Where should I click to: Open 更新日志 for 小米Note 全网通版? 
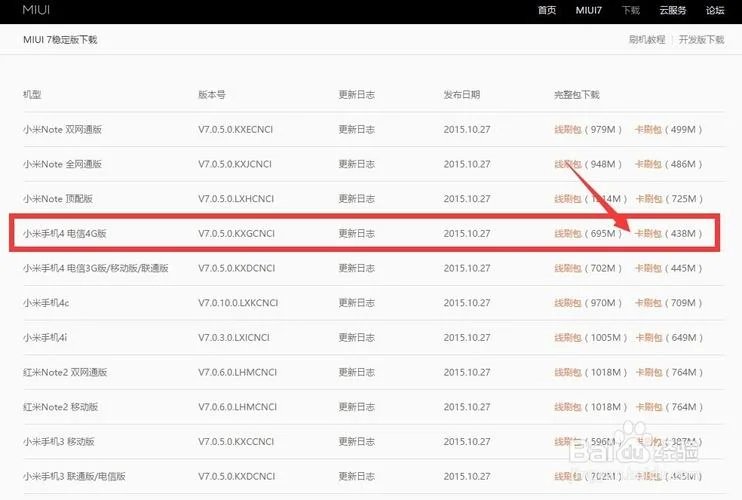click(x=356, y=164)
